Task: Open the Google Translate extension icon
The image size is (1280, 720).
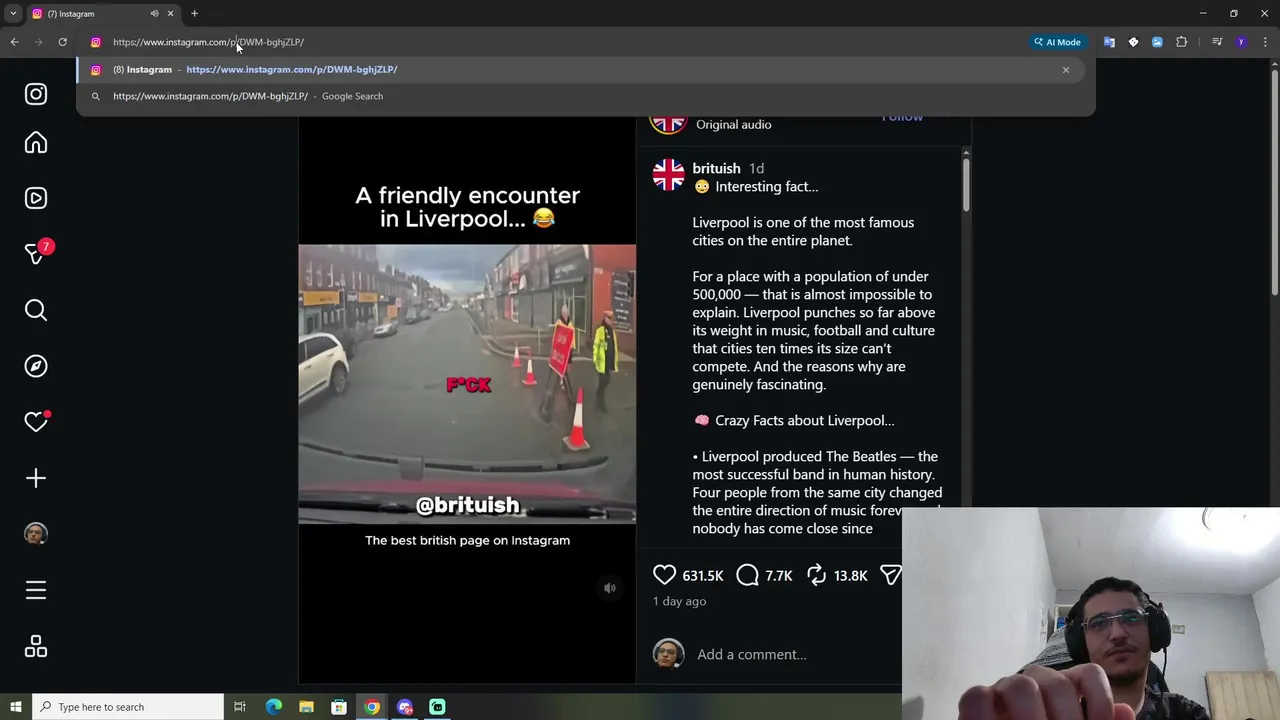Action: [1109, 42]
